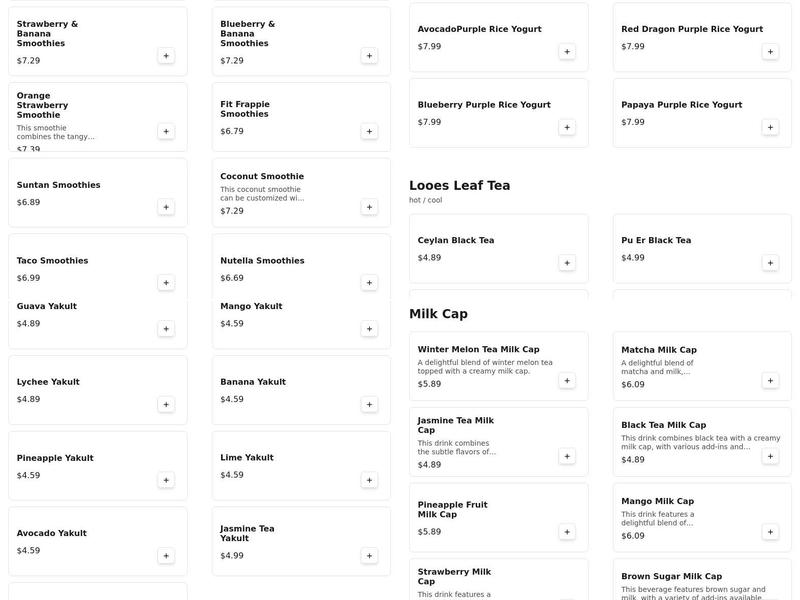Select the Looes Leaf Tea heading
The width and height of the screenshot is (800, 600).
[459, 185]
